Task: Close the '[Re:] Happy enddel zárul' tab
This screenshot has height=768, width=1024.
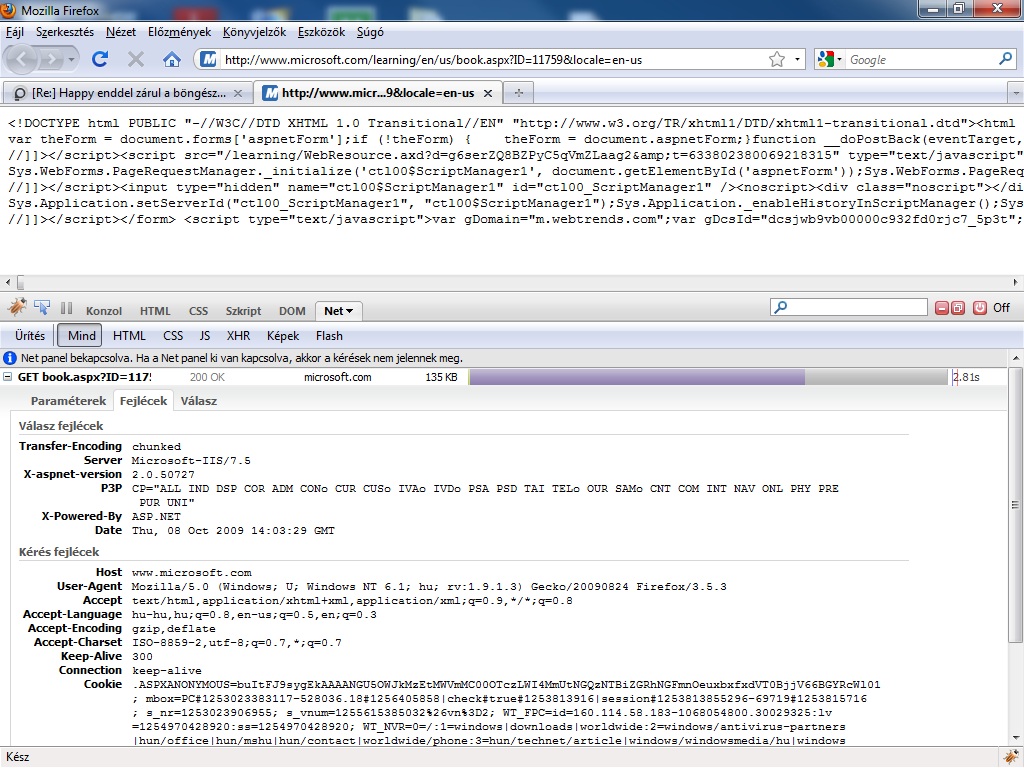Action: click(238, 93)
